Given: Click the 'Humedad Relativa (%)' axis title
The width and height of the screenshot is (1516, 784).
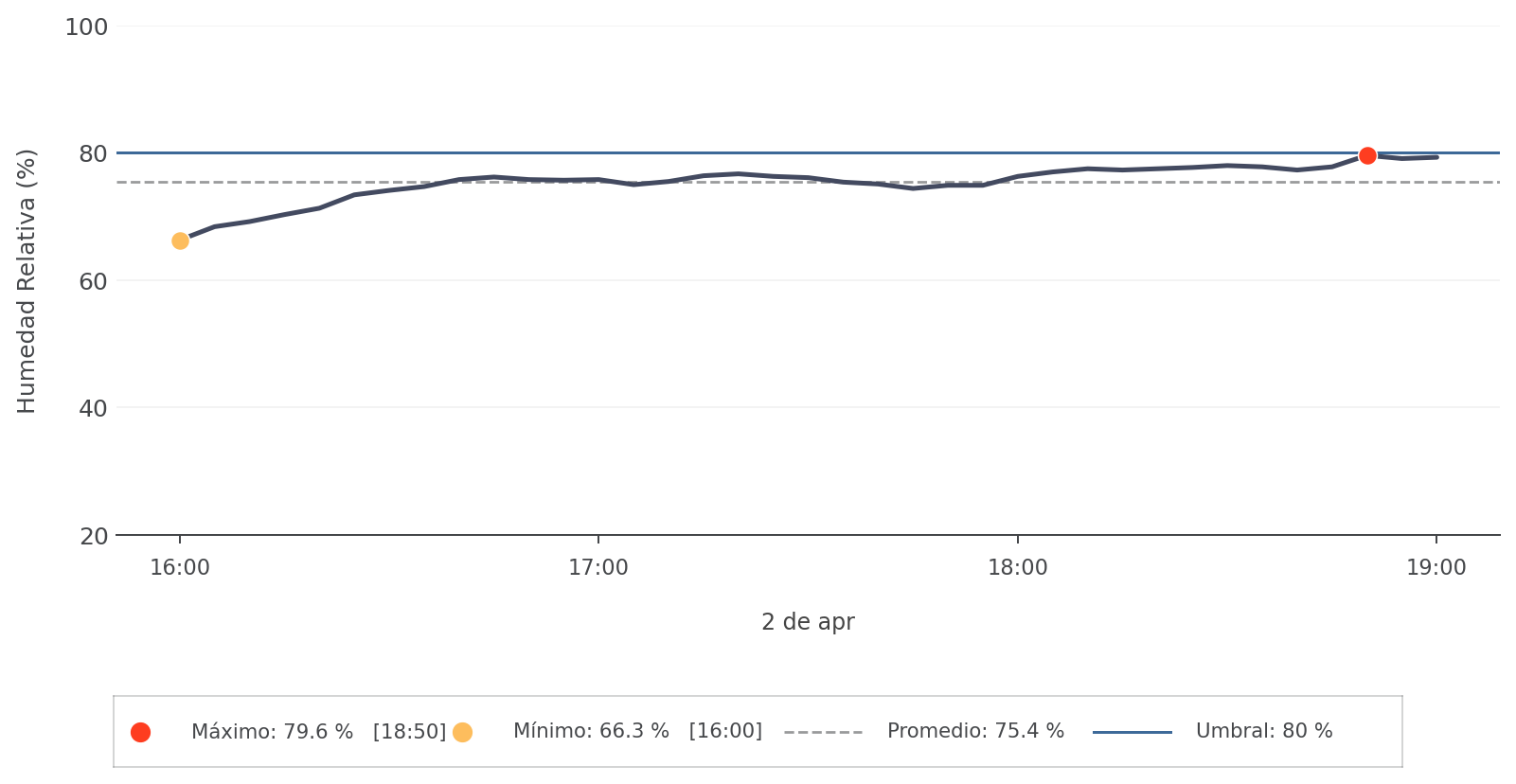Looking at the screenshot, I should [x=27, y=281].
